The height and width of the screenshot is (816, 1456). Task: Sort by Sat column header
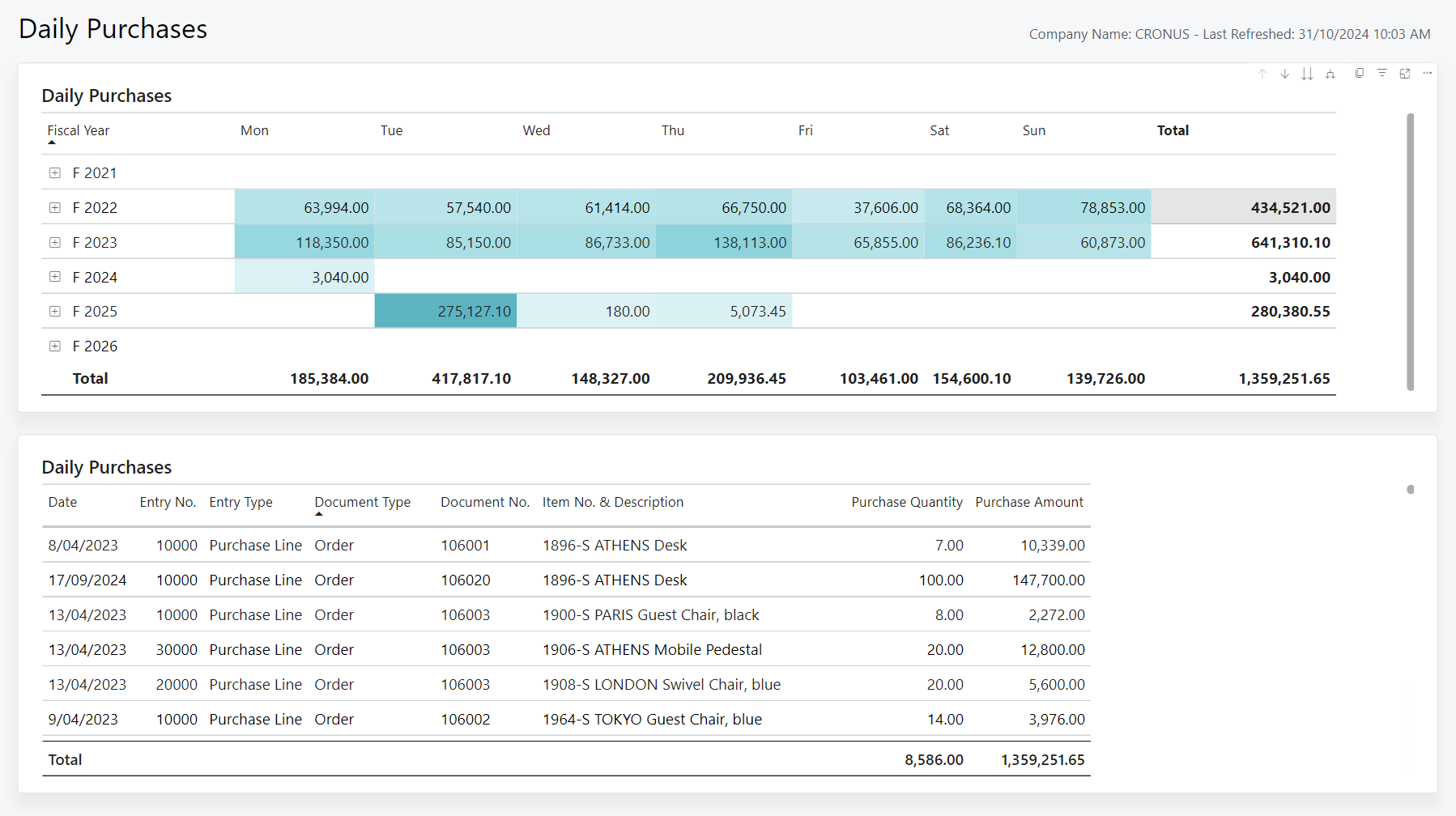(x=939, y=130)
